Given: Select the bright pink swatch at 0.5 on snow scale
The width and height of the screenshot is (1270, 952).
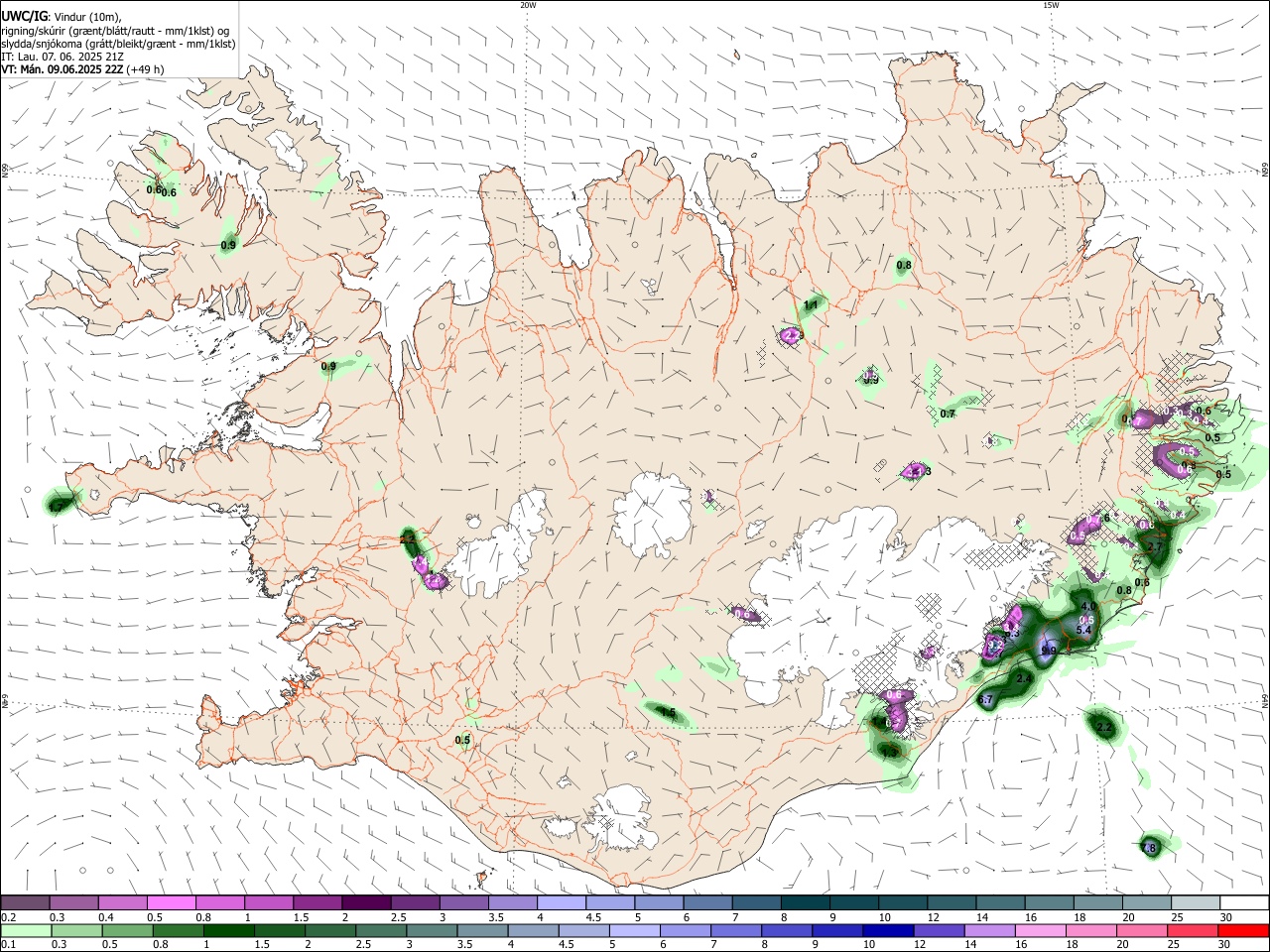Looking at the screenshot, I should (x=171, y=902).
